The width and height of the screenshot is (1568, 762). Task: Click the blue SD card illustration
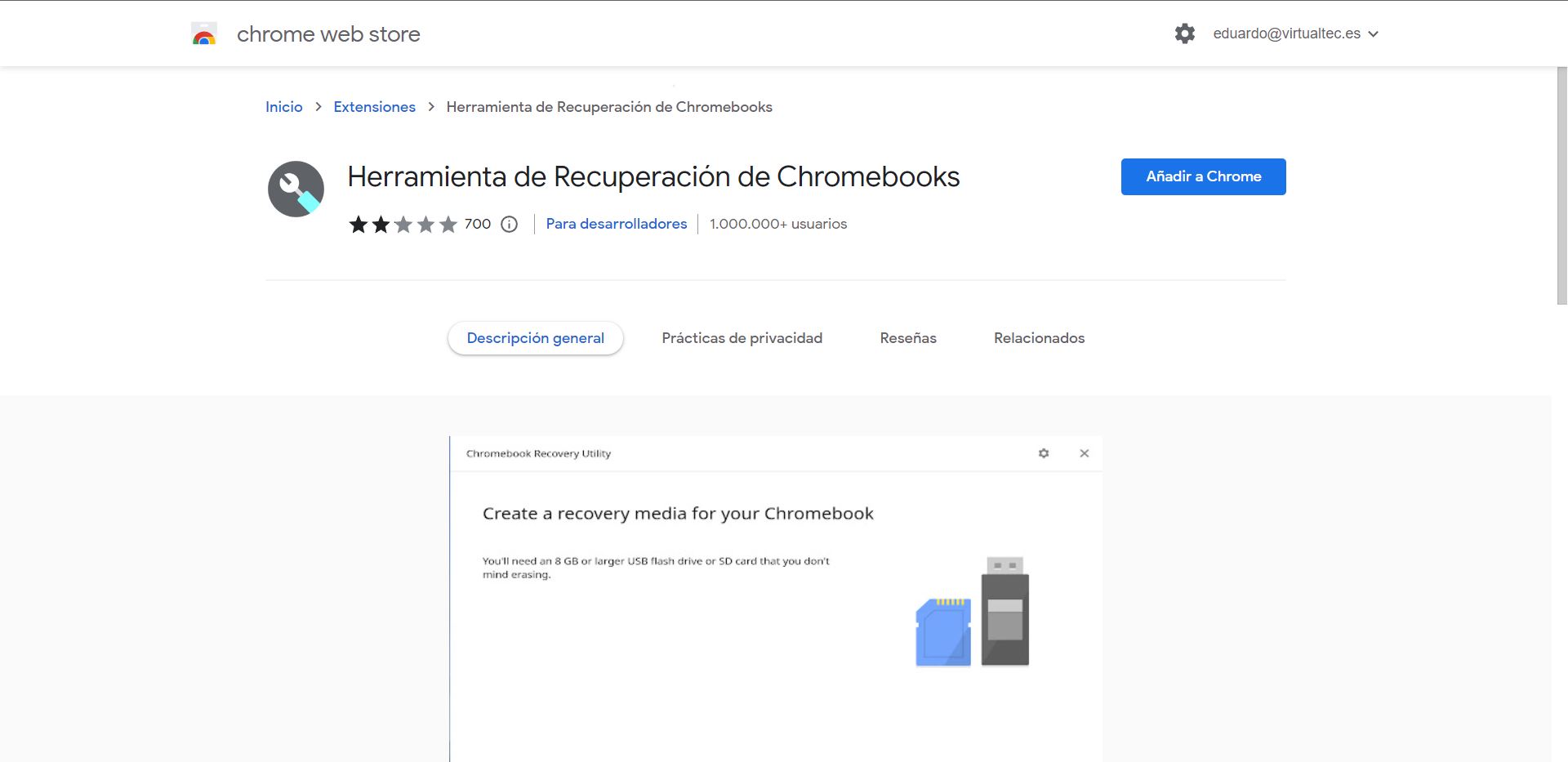(943, 632)
